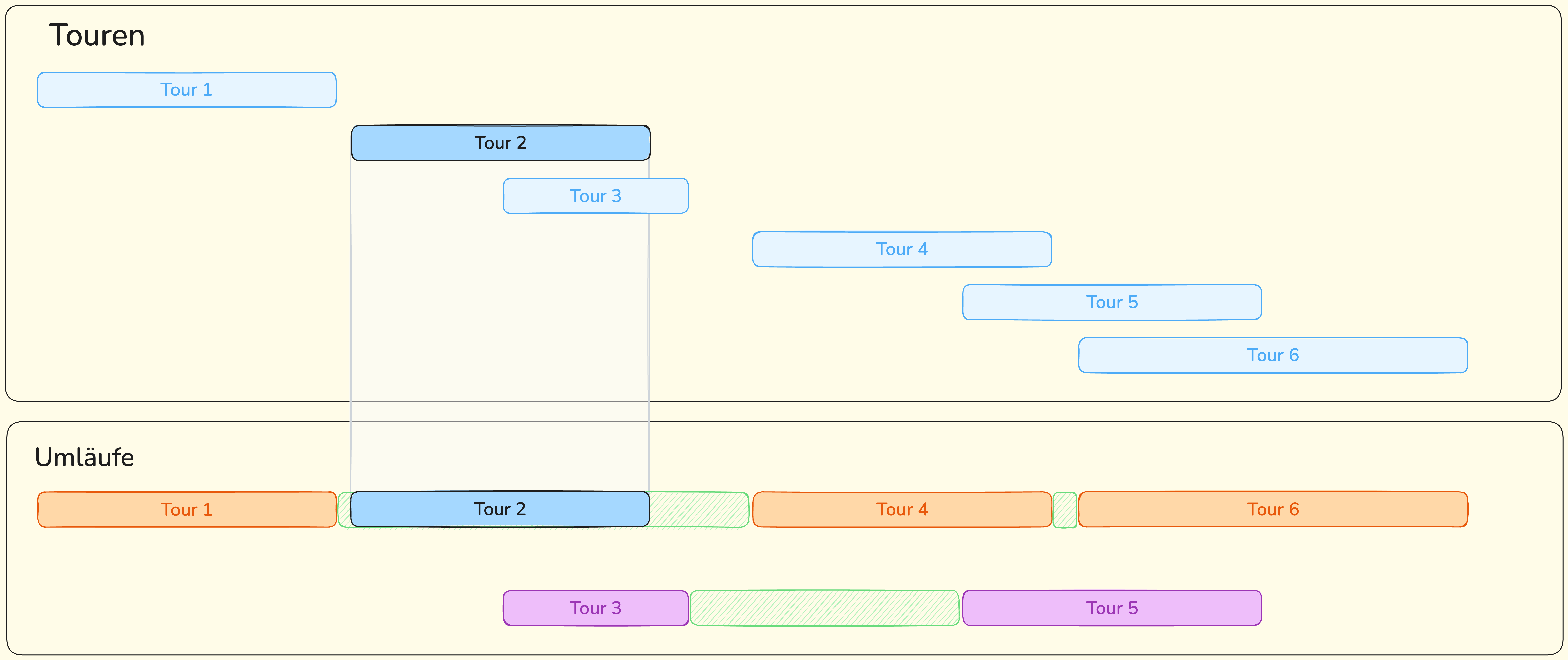Click the Tour 5 bar in Touren
Image resolution: width=1568 pixels, height=660 pixels.
(1111, 302)
